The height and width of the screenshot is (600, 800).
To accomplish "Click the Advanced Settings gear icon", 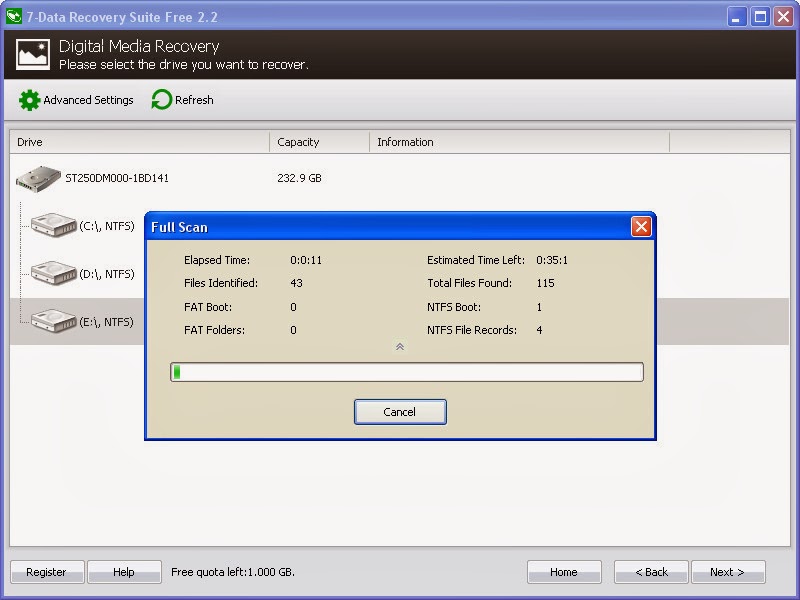I will [30, 100].
